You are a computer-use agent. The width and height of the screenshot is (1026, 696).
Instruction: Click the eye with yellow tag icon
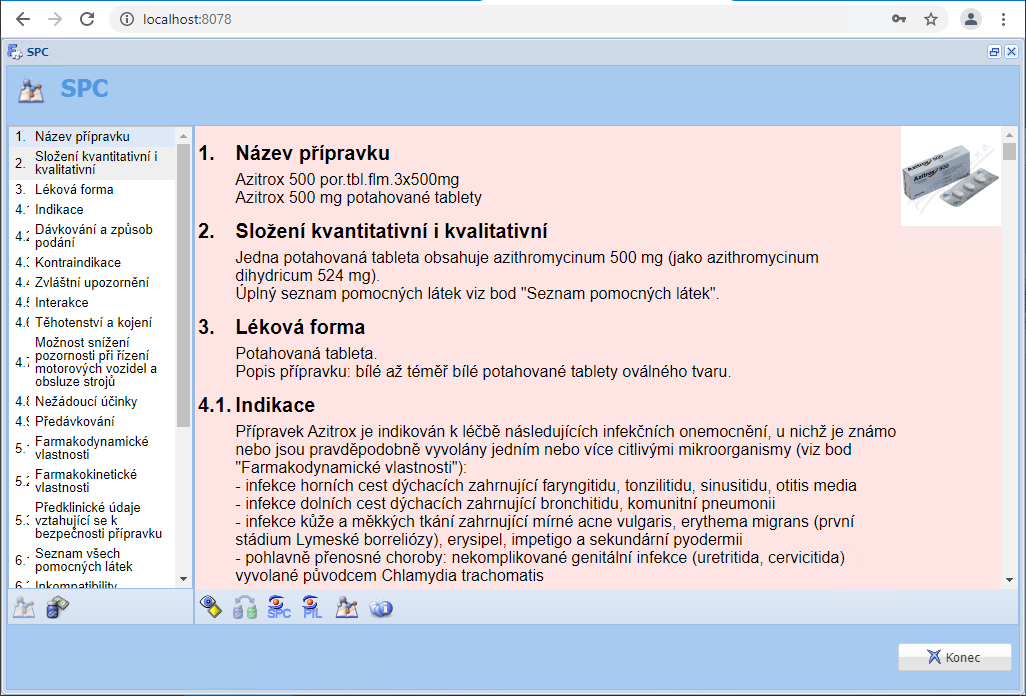point(211,607)
